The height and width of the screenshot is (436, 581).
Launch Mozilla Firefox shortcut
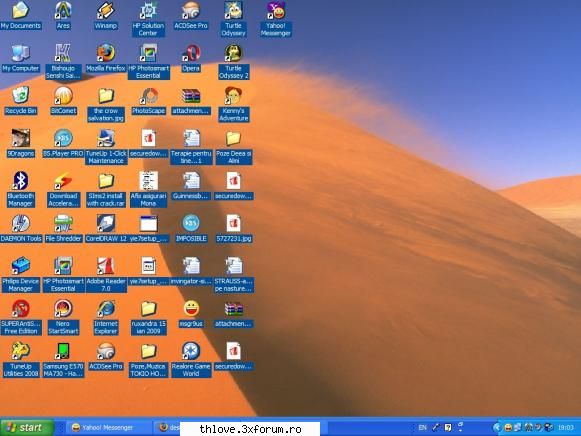pos(106,58)
